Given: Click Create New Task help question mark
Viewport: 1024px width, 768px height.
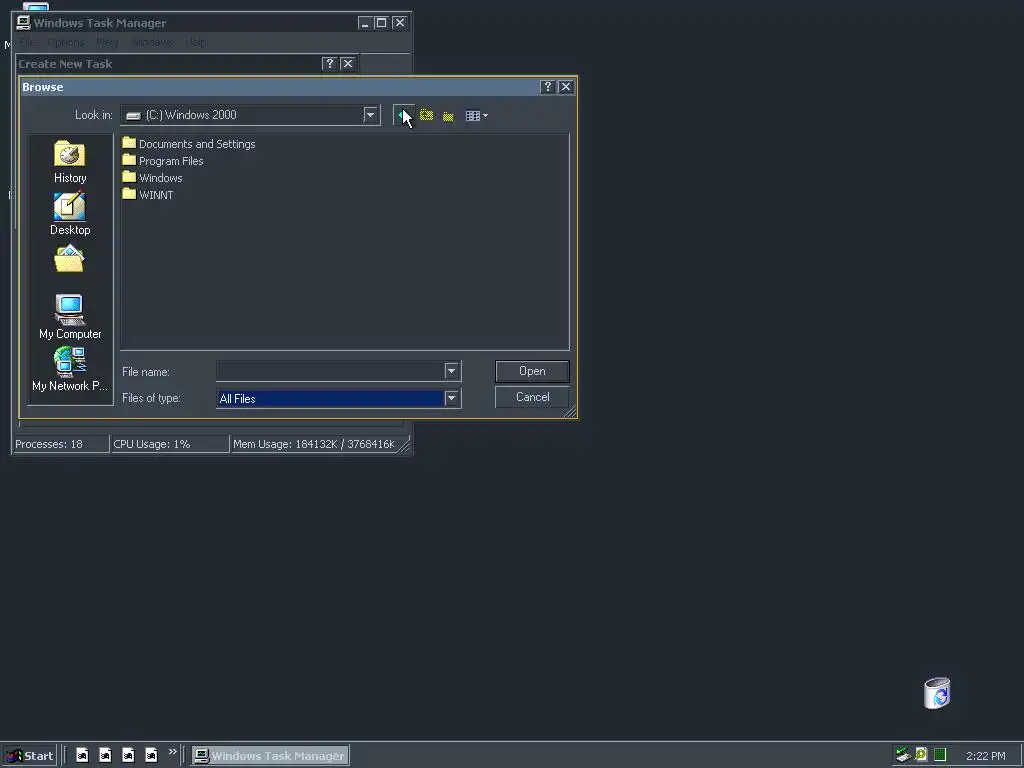Looking at the screenshot, I should click(329, 63).
